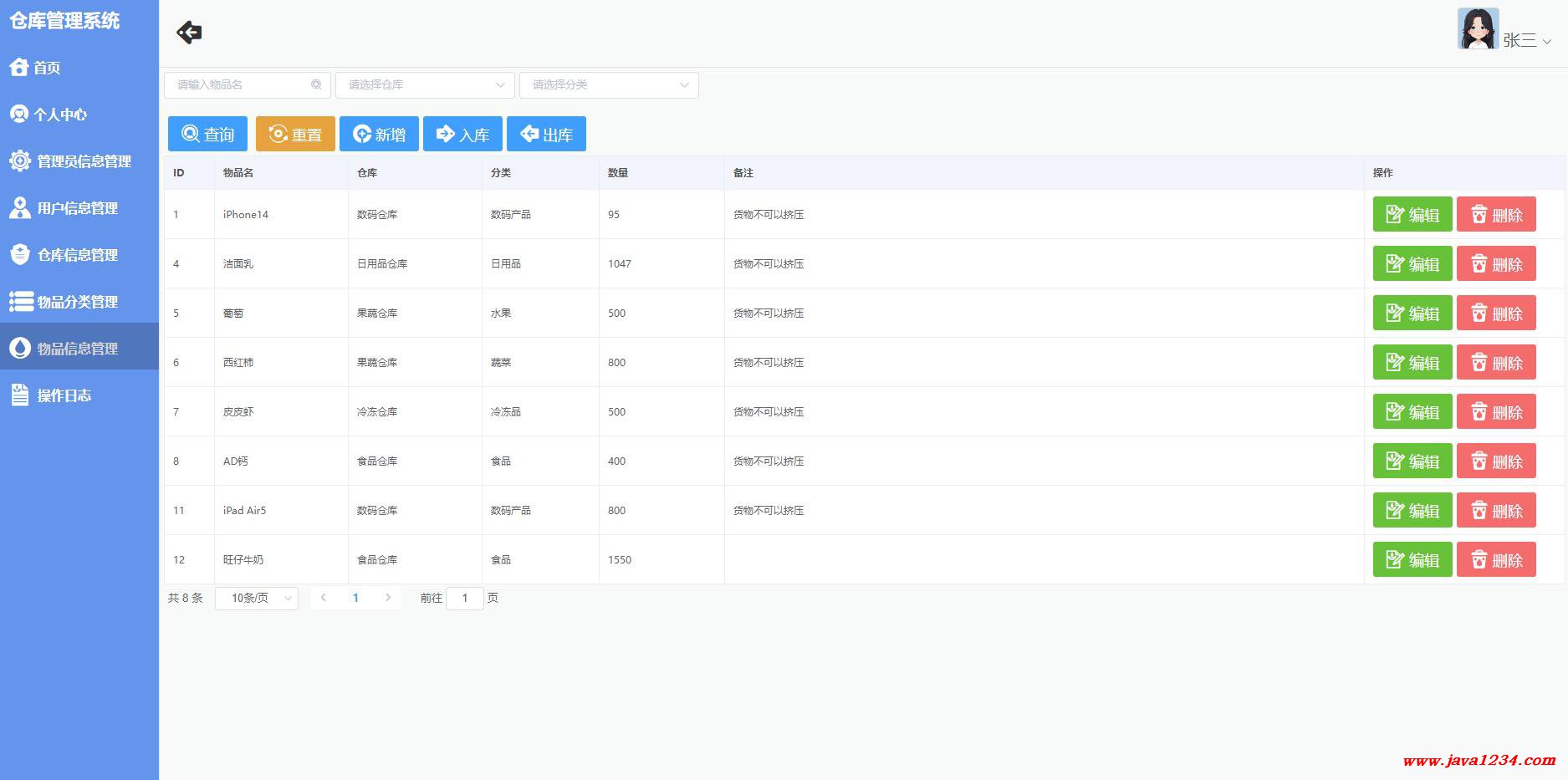1568x780 pixels.
Task: Delete the iPad Air5 row
Action: [1496, 510]
